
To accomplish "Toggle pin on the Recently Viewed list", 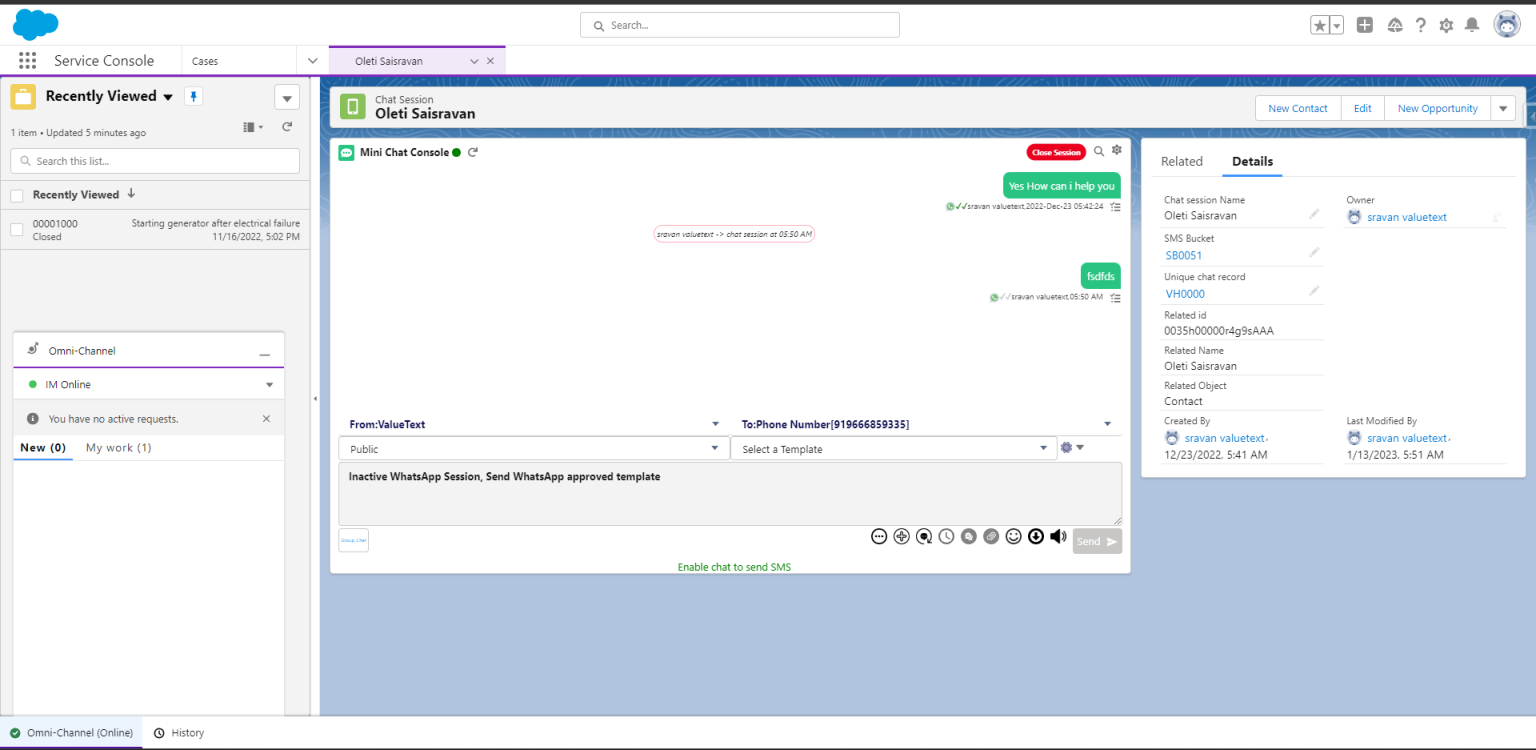I will tap(193, 95).
